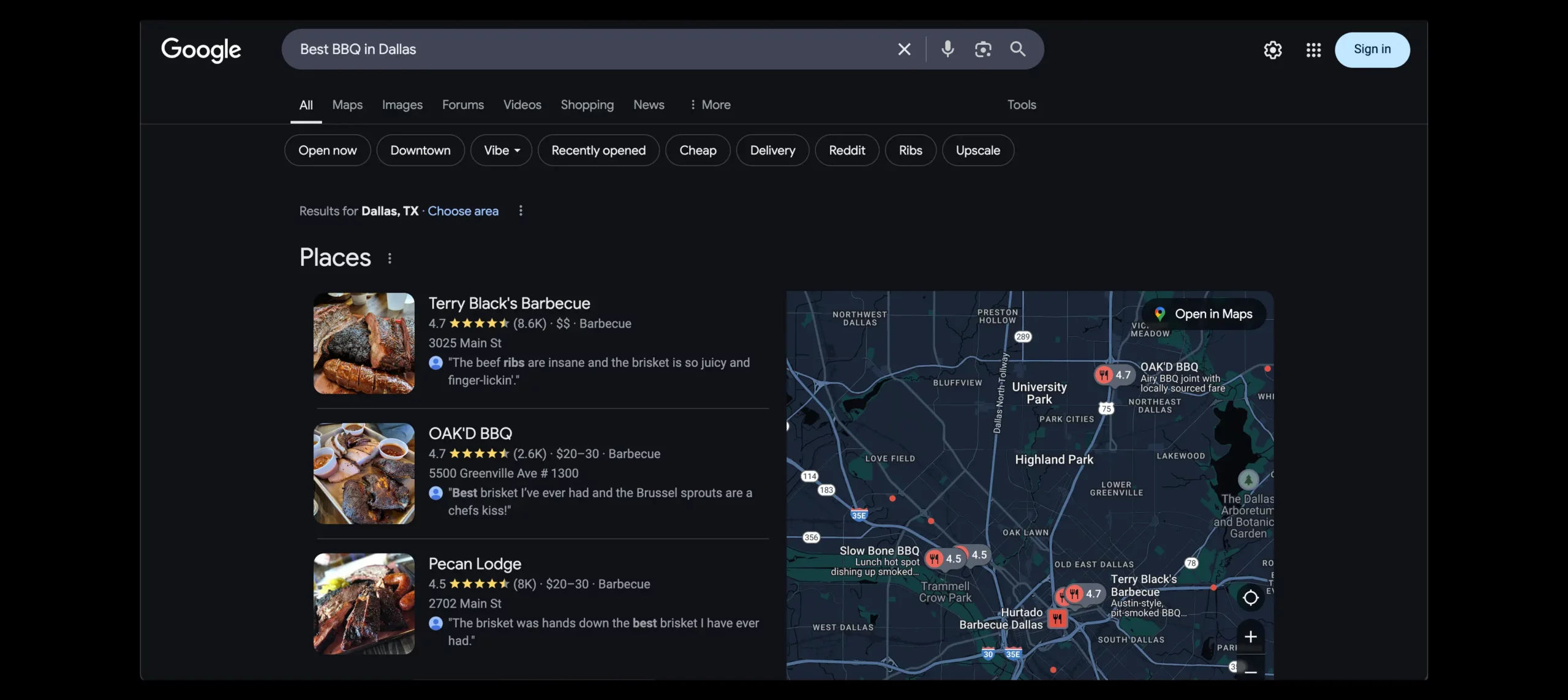The image size is (1568, 700).
Task: Click address text 2702 Main St
Action: 465,604
